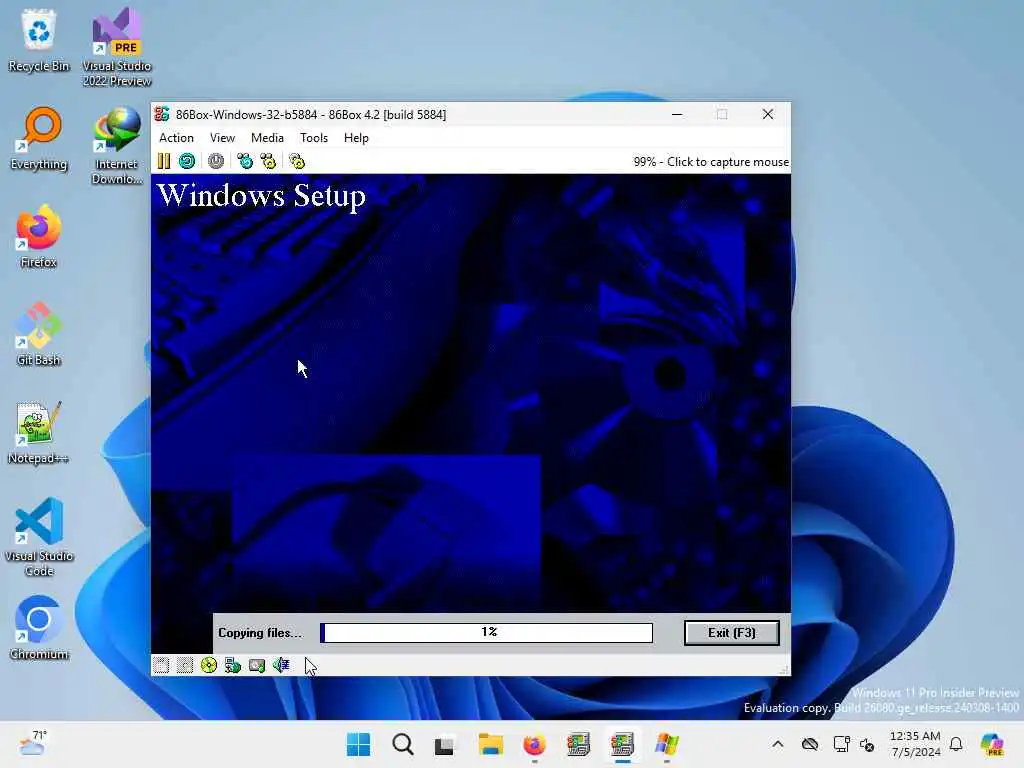Open the View menu in 86Box
This screenshot has height=768, width=1024.
[x=222, y=138]
